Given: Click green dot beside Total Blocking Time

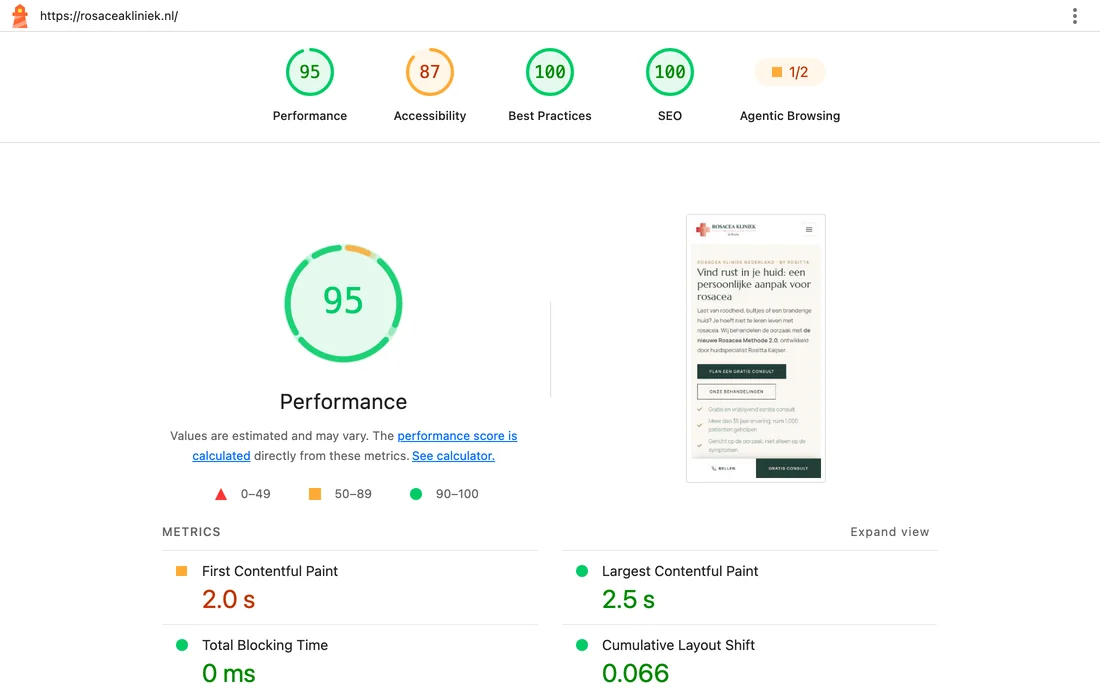Looking at the screenshot, I should point(182,645).
